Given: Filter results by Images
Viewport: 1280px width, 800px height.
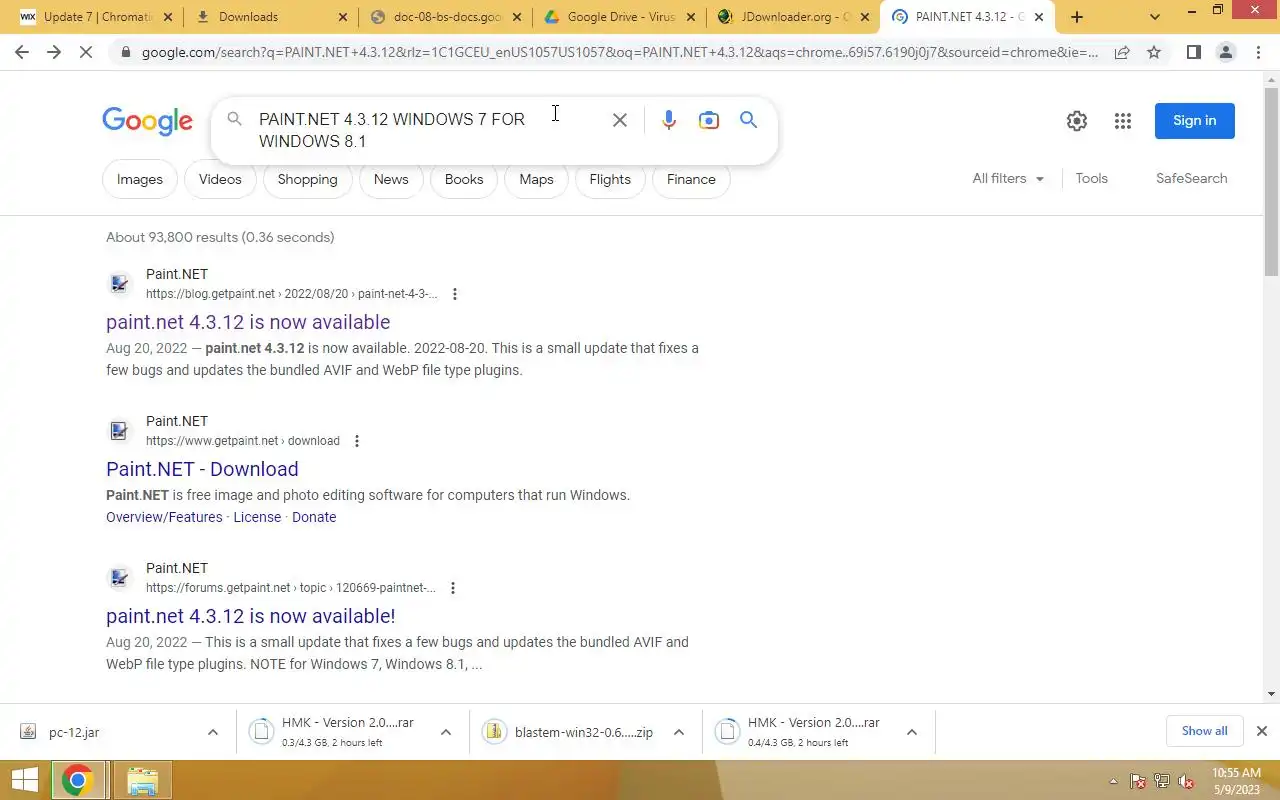Looking at the screenshot, I should point(140,179).
